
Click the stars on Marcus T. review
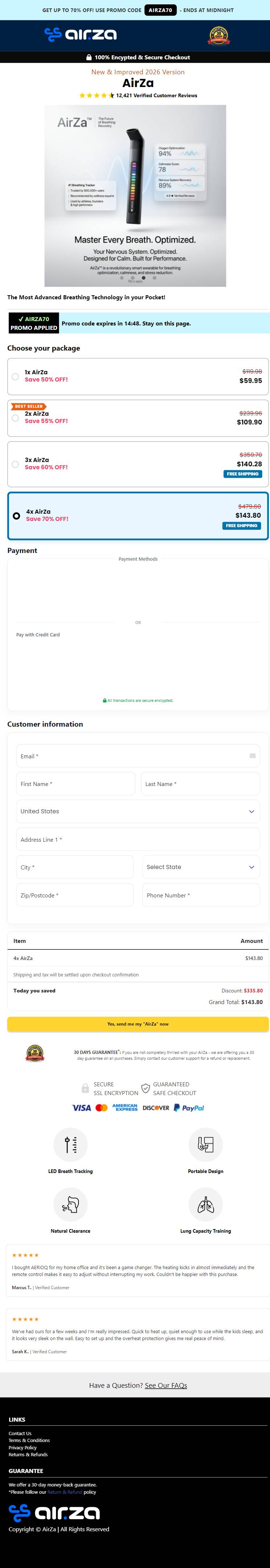pos(25,1255)
